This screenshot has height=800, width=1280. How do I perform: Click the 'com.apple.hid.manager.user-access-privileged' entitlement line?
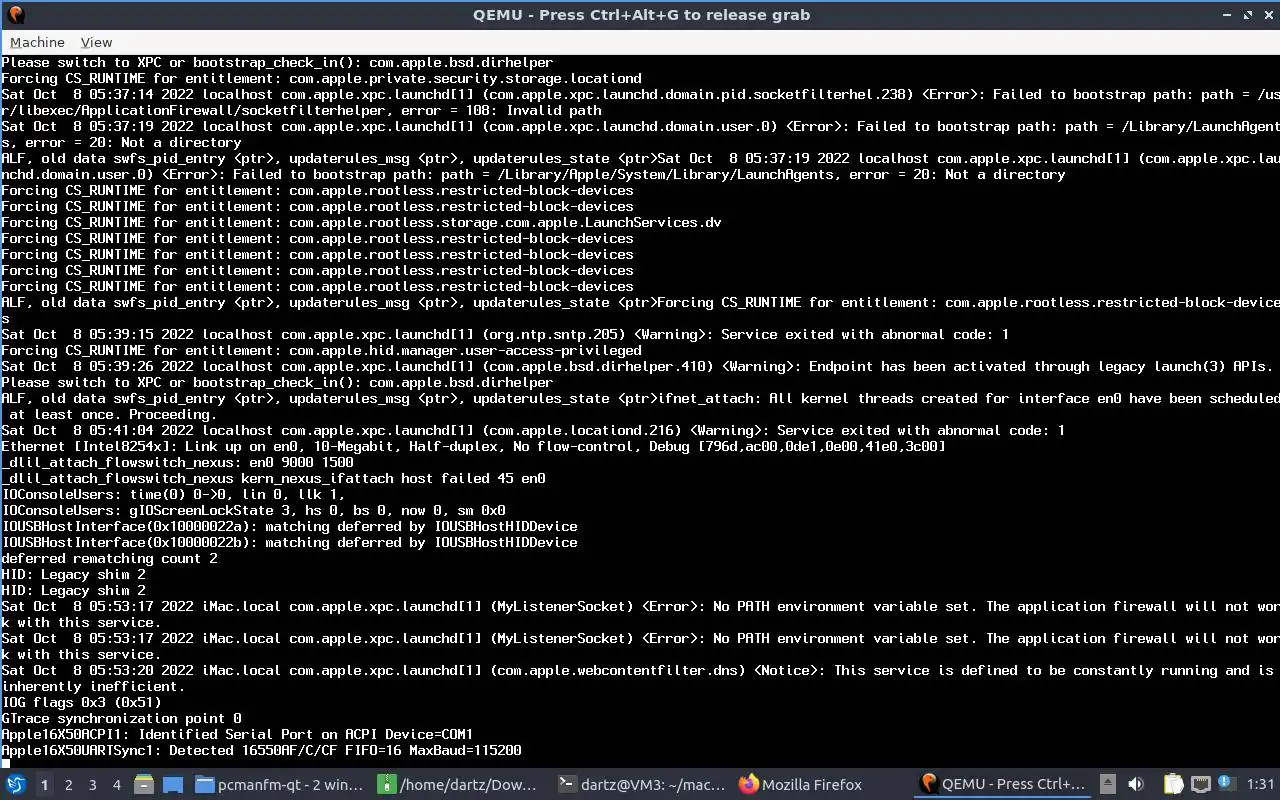pos(322,350)
